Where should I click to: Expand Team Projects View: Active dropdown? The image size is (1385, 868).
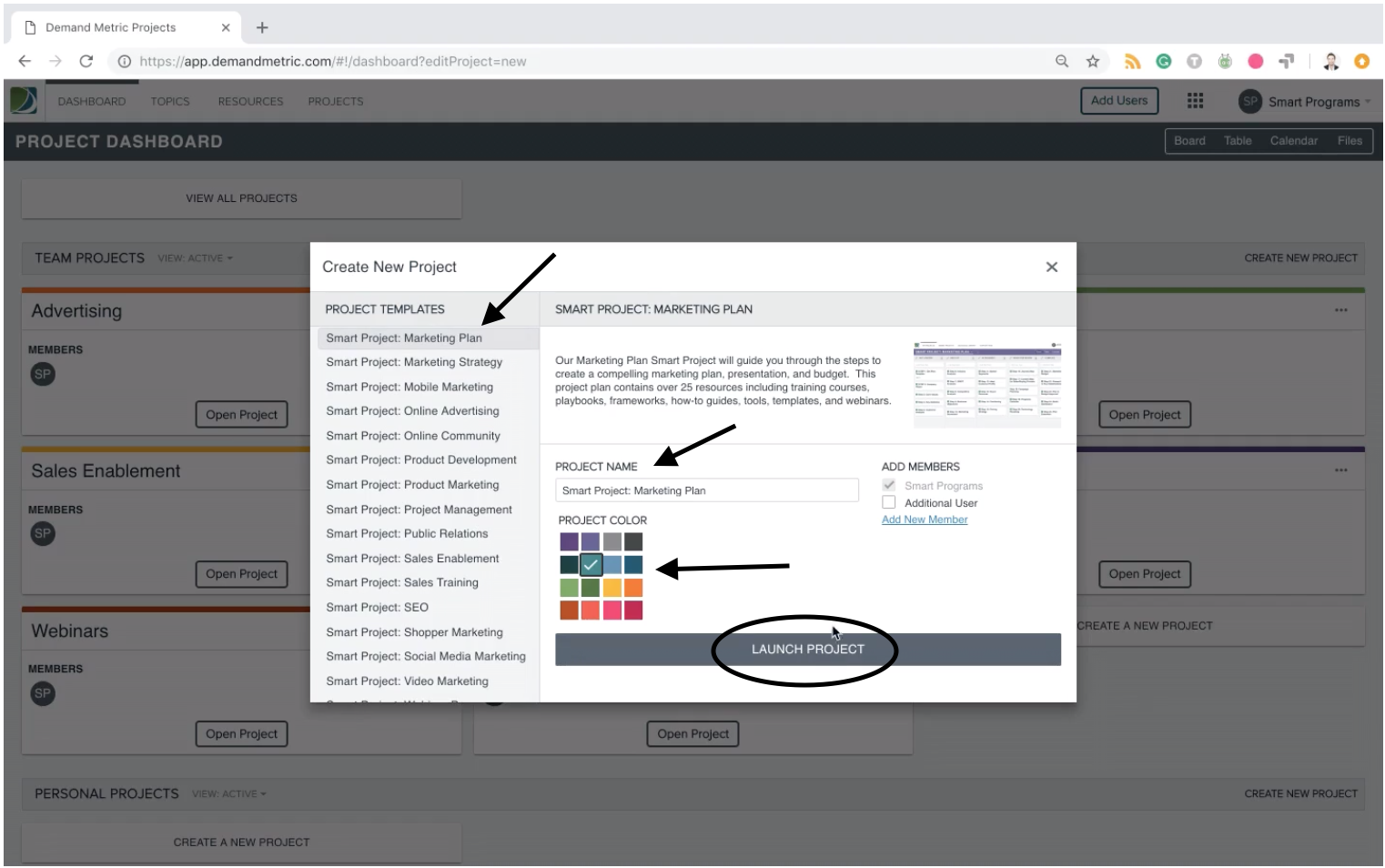(195, 258)
